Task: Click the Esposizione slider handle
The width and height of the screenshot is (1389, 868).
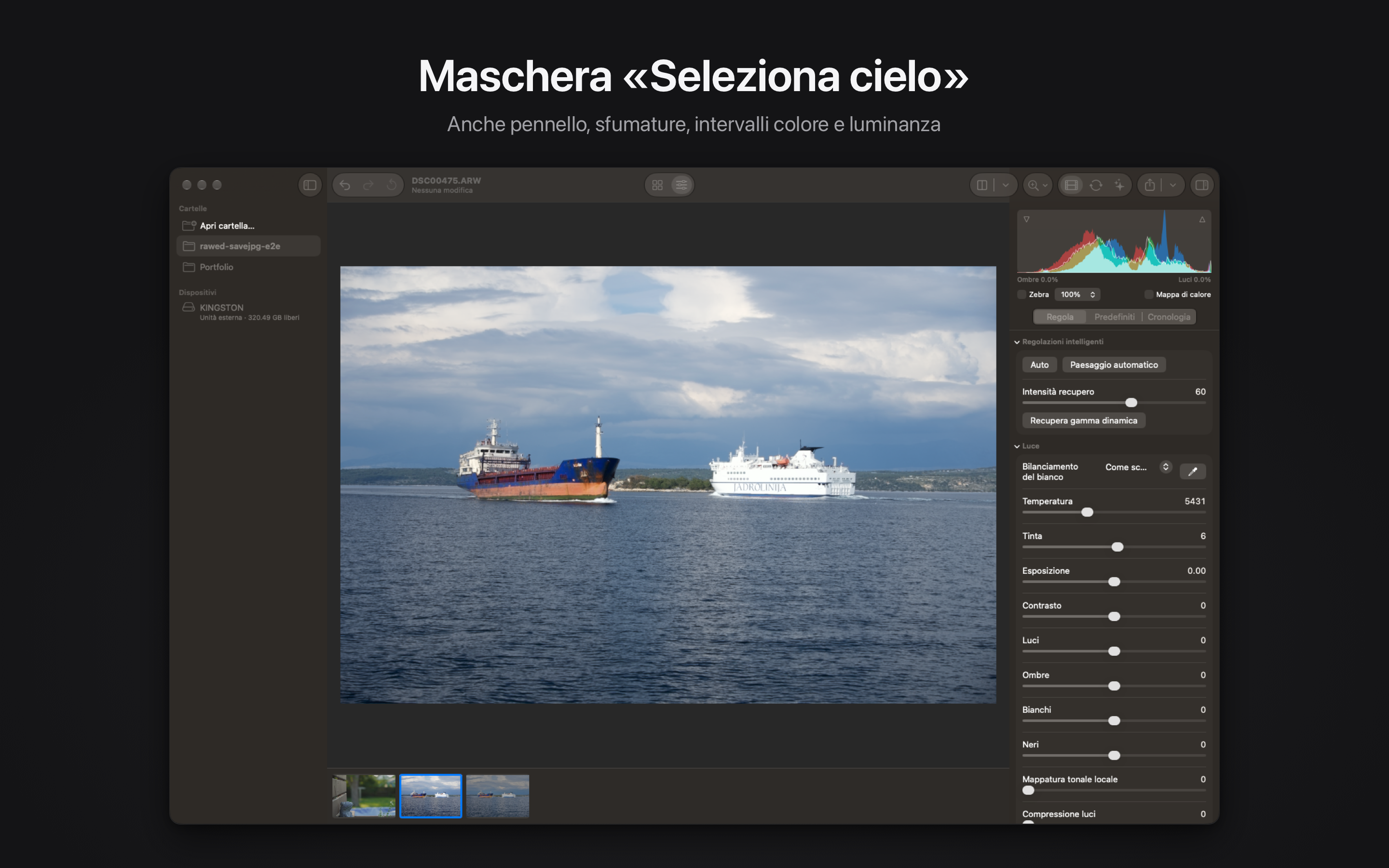Action: point(1114,582)
